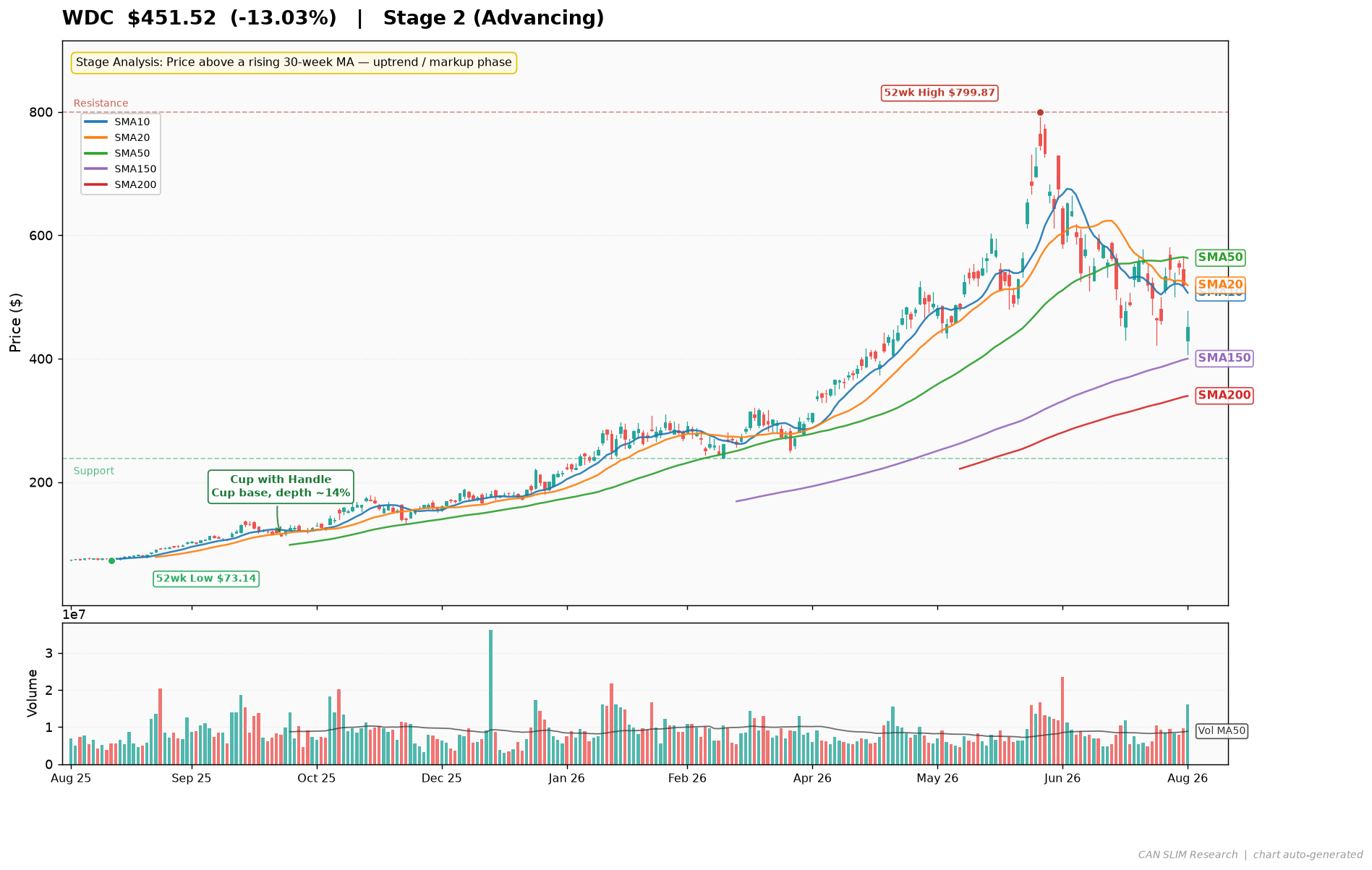Image resolution: width=1372 pixels, height=870 pixels.
Task: Select SMA150 in the chart legend
Action: pyautogui.click(x=121, y=169)
